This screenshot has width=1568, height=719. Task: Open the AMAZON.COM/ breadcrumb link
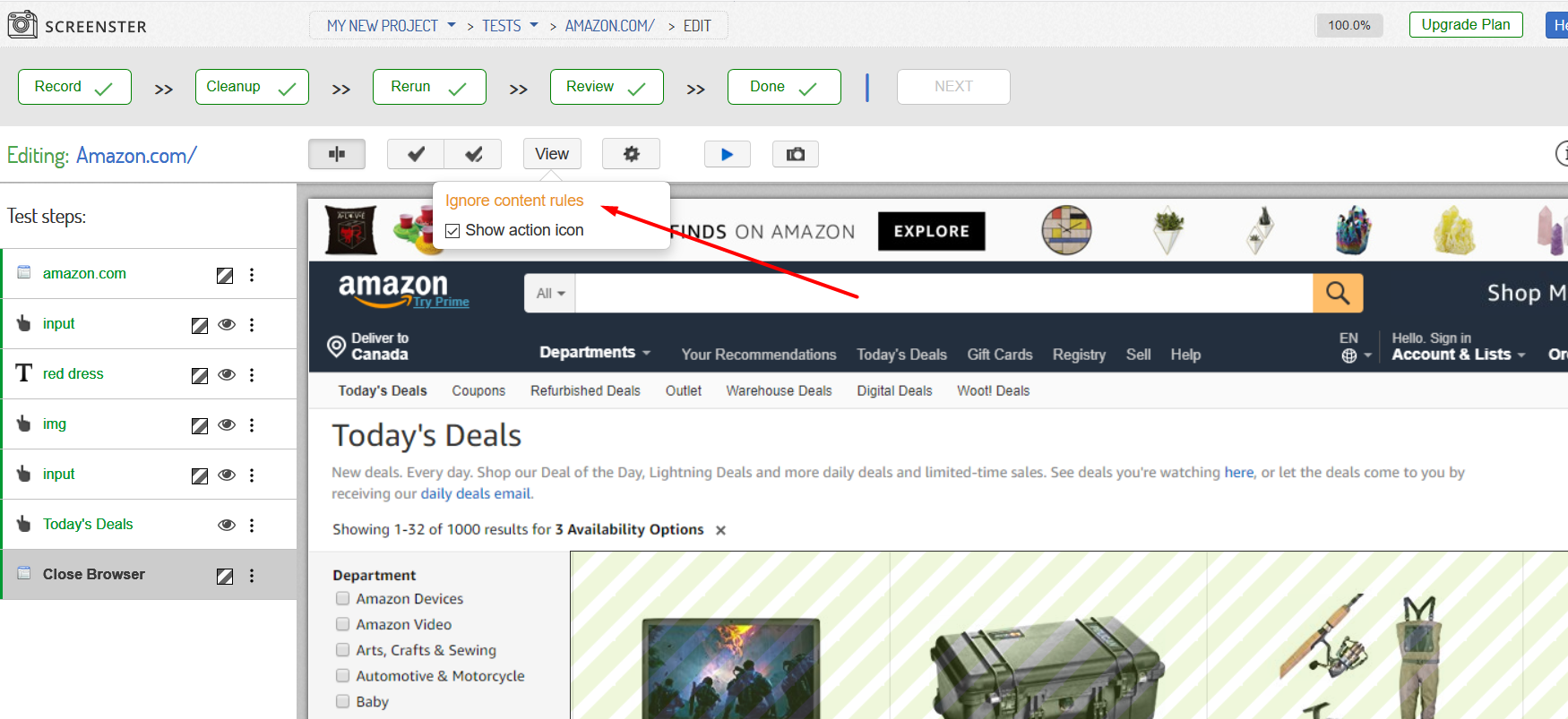[x=609, y=26]
